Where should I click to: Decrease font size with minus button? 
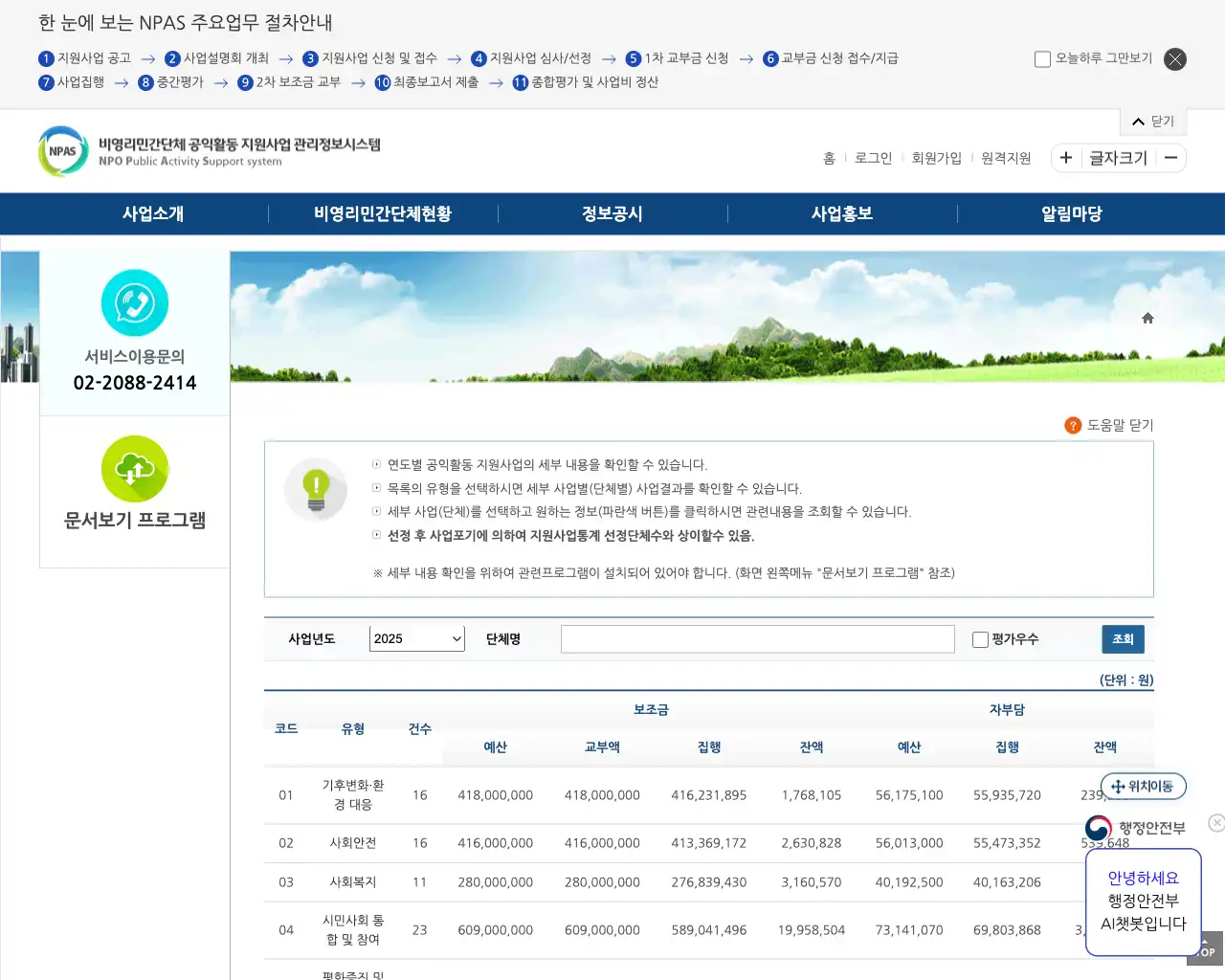[1171, 158]
